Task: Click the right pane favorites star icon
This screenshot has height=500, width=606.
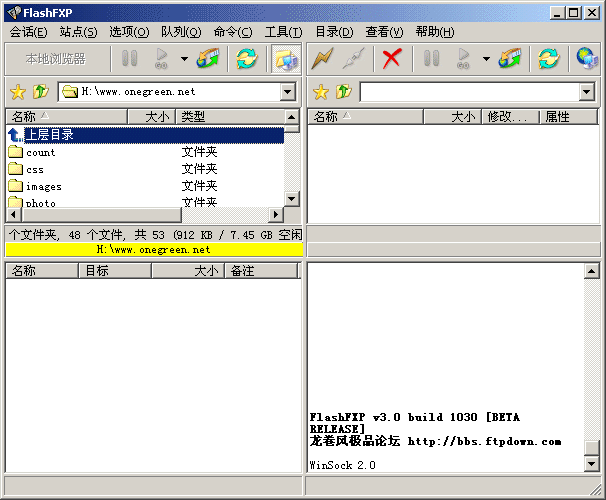Action: tap(321, 92)
